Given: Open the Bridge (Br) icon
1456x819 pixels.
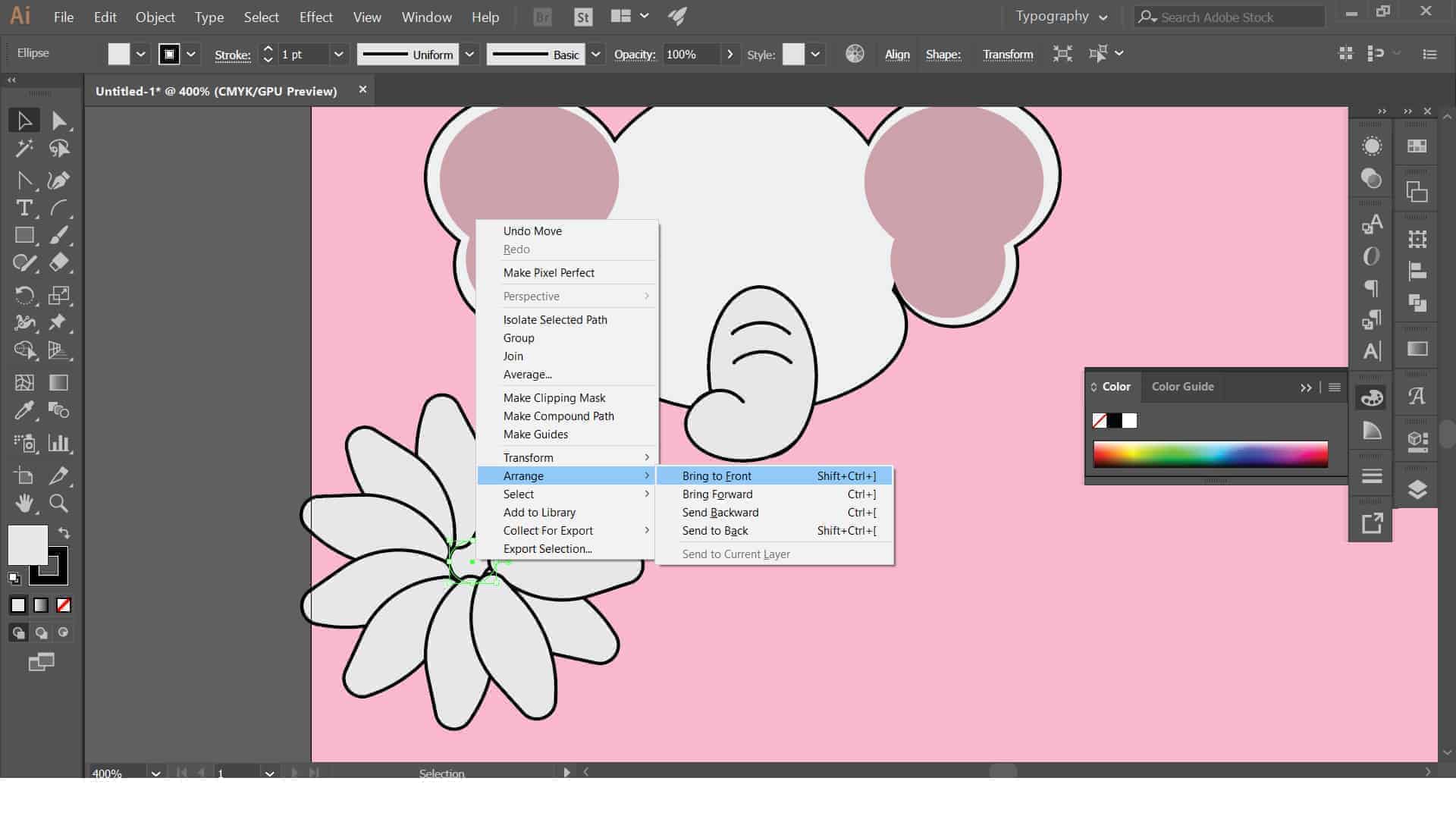Looking at the screenshot, I should [x=542, y=17].
